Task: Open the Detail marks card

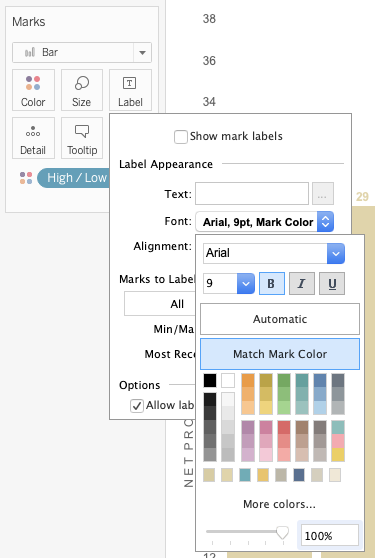Action: point(33,138)
